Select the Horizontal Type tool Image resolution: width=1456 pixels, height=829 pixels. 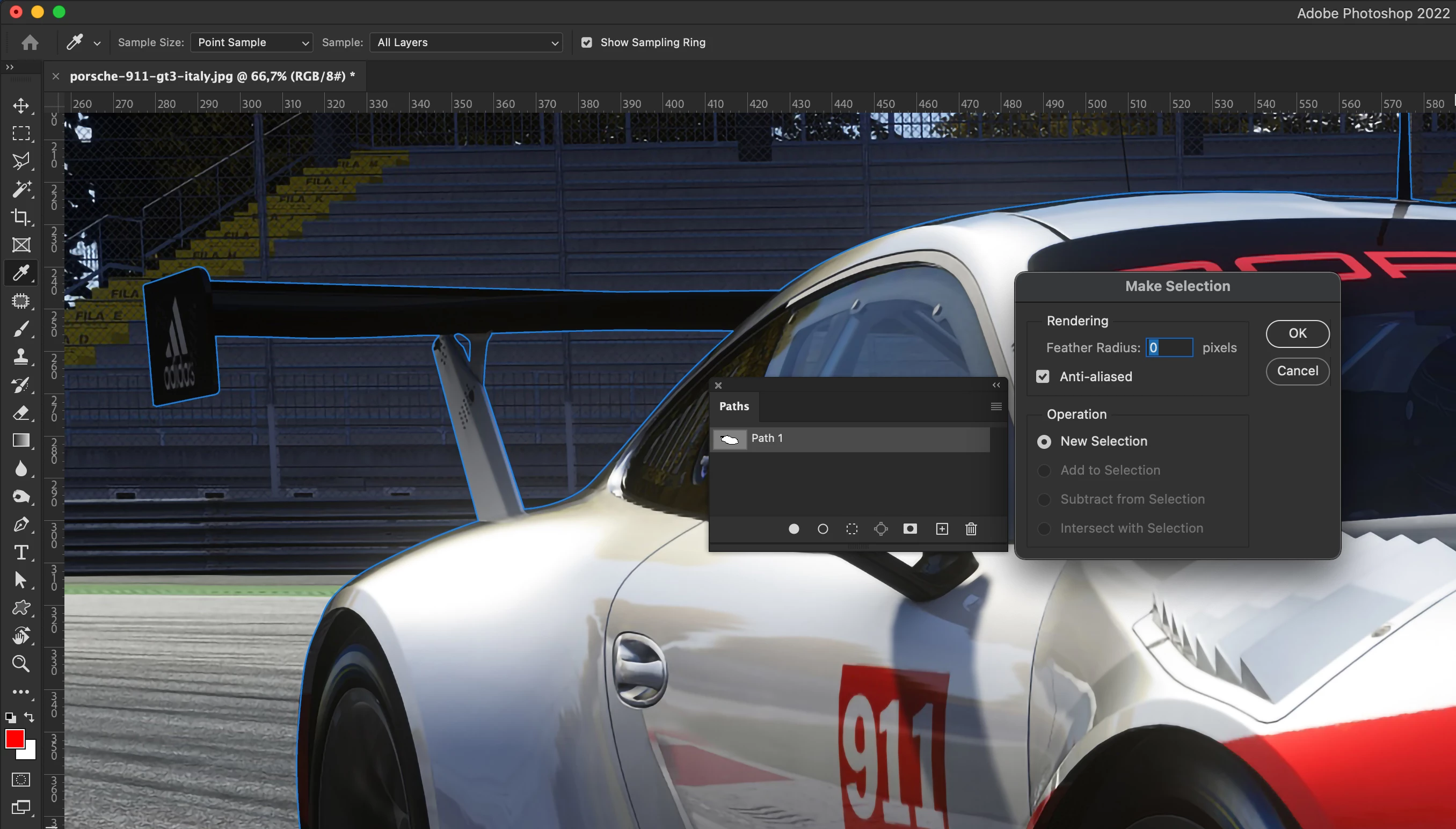coord(21,552)
